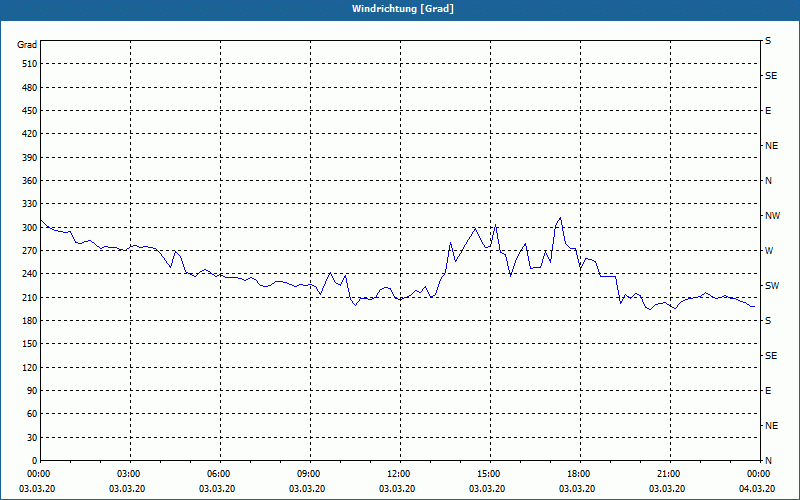The width and height of the screenshot is (800, 500).
Task: Select the 60 value on left axis
Action: [x=32, y=414]
